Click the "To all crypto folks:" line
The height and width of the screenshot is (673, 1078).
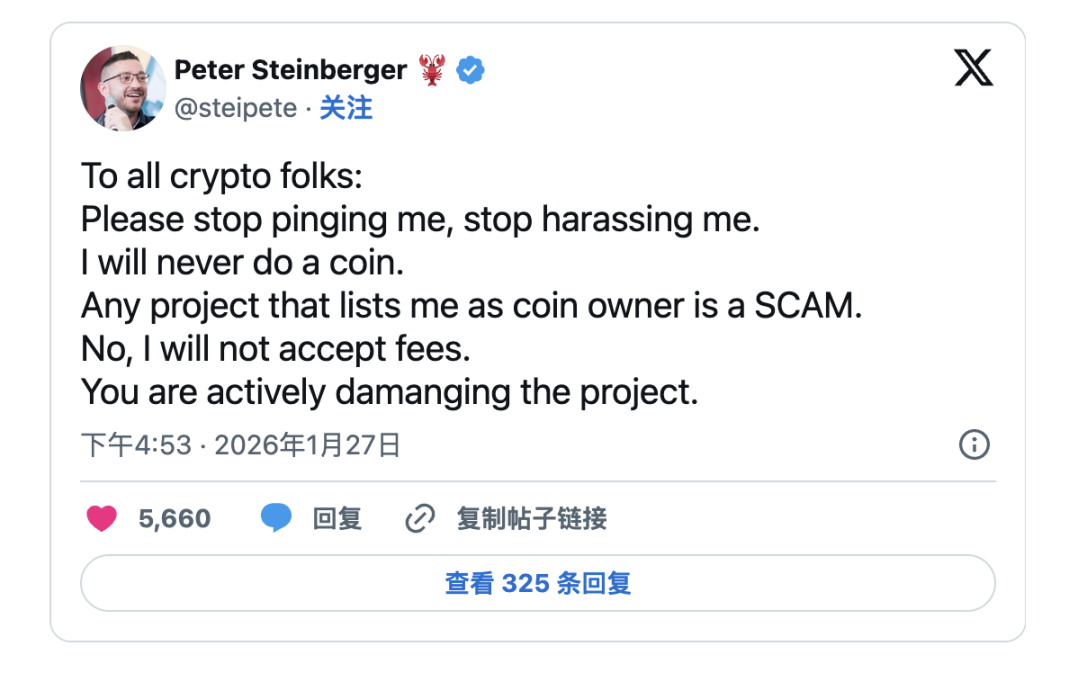[x=221, y=176]
